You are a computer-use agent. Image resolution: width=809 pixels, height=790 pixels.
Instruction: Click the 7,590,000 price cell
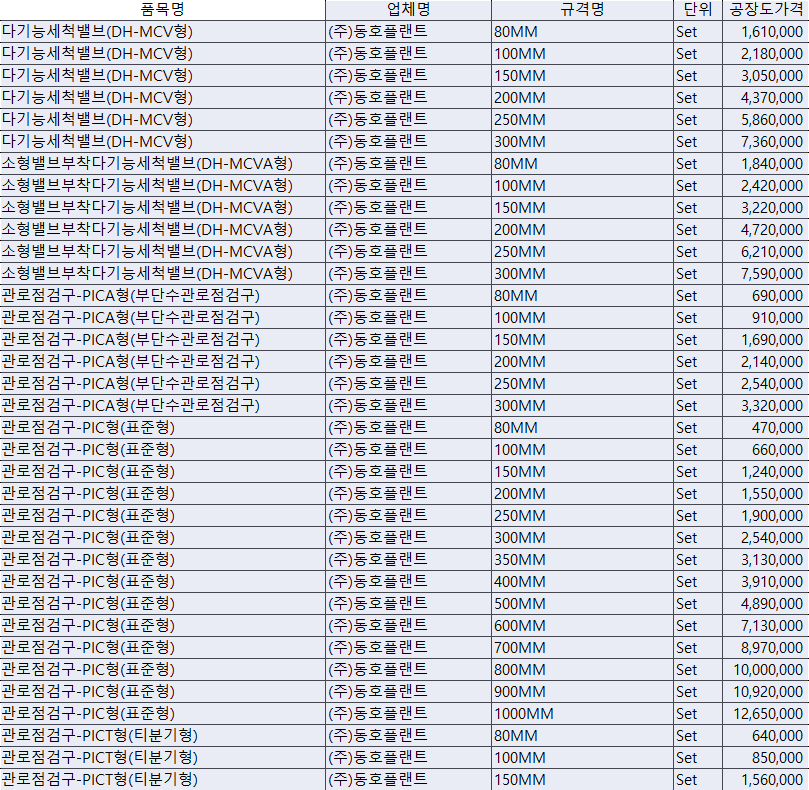click(766, 273)
